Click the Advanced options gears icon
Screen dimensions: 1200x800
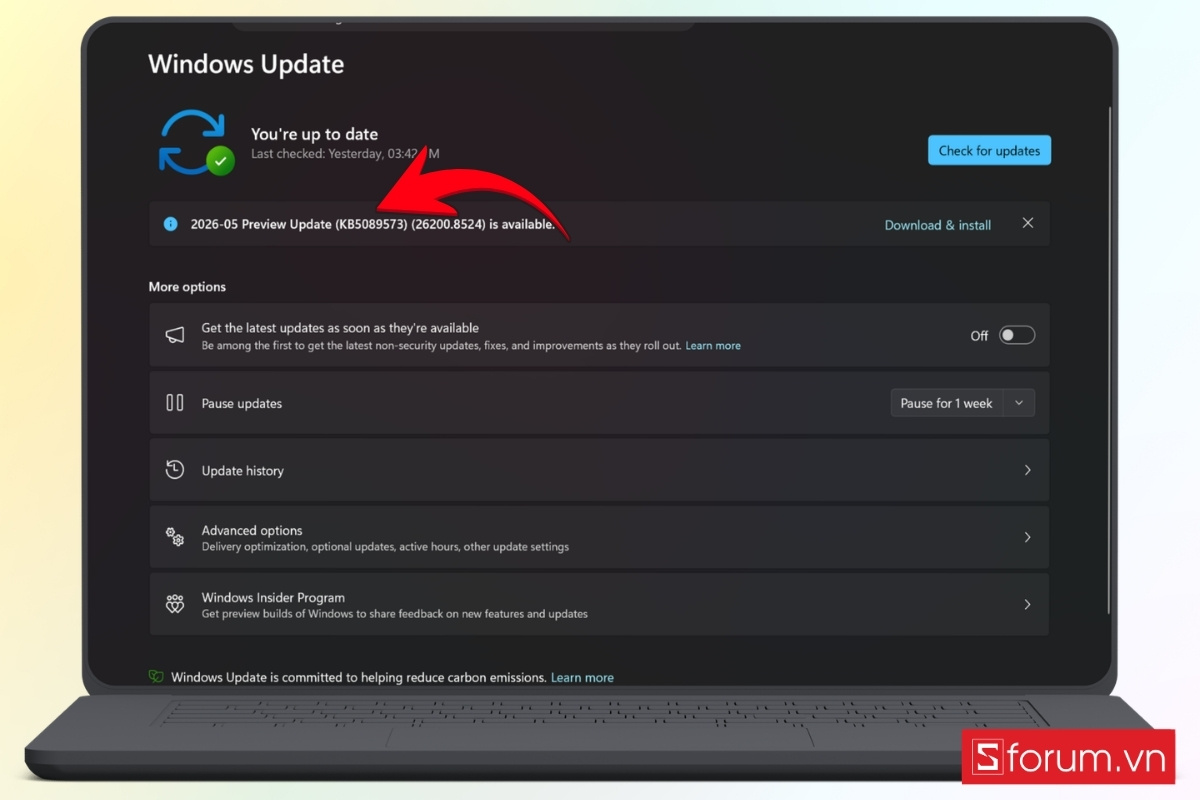pos(175,537)
